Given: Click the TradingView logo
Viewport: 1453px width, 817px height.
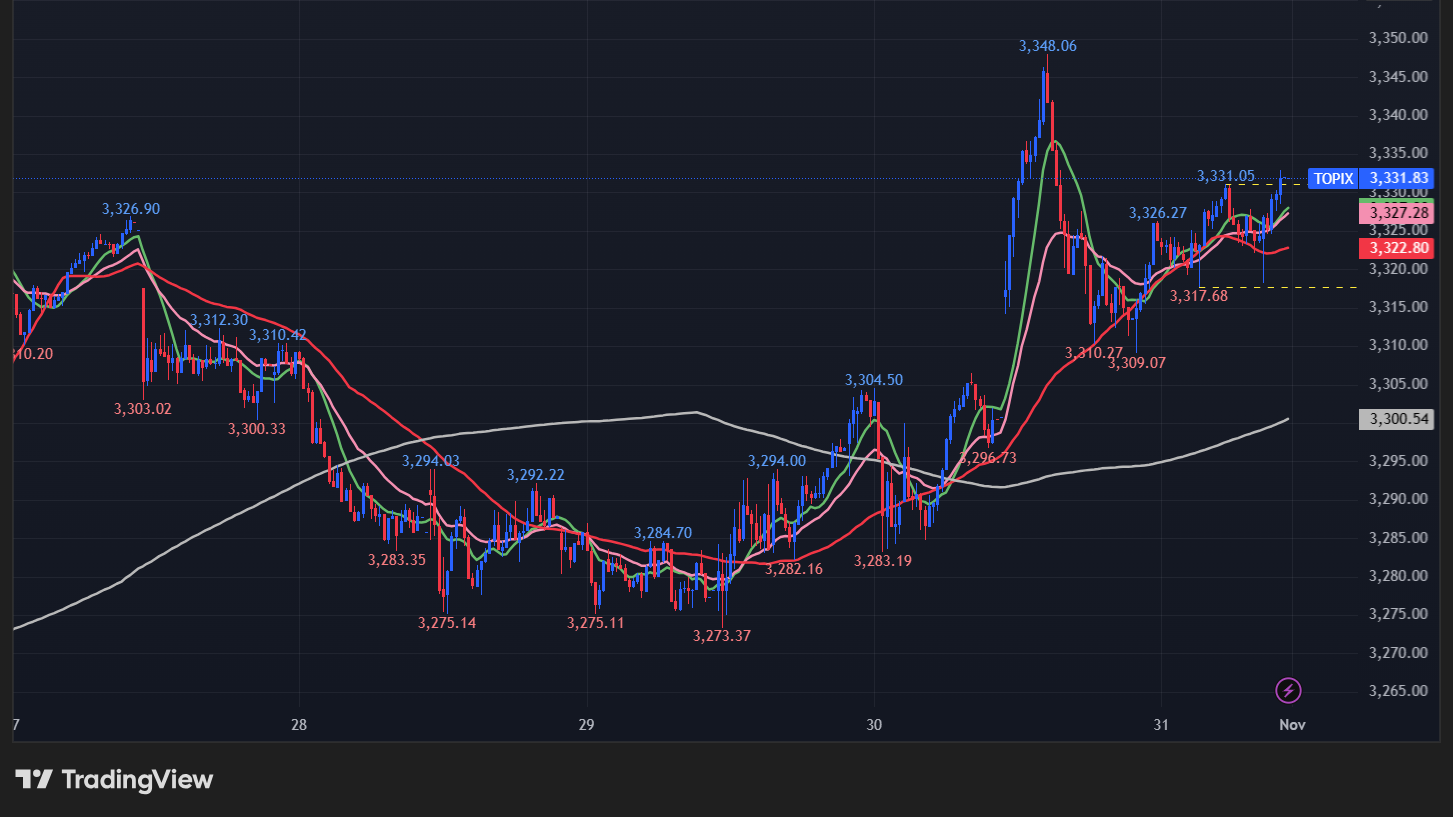Looking at the screenshot, I should coord(114,779).
